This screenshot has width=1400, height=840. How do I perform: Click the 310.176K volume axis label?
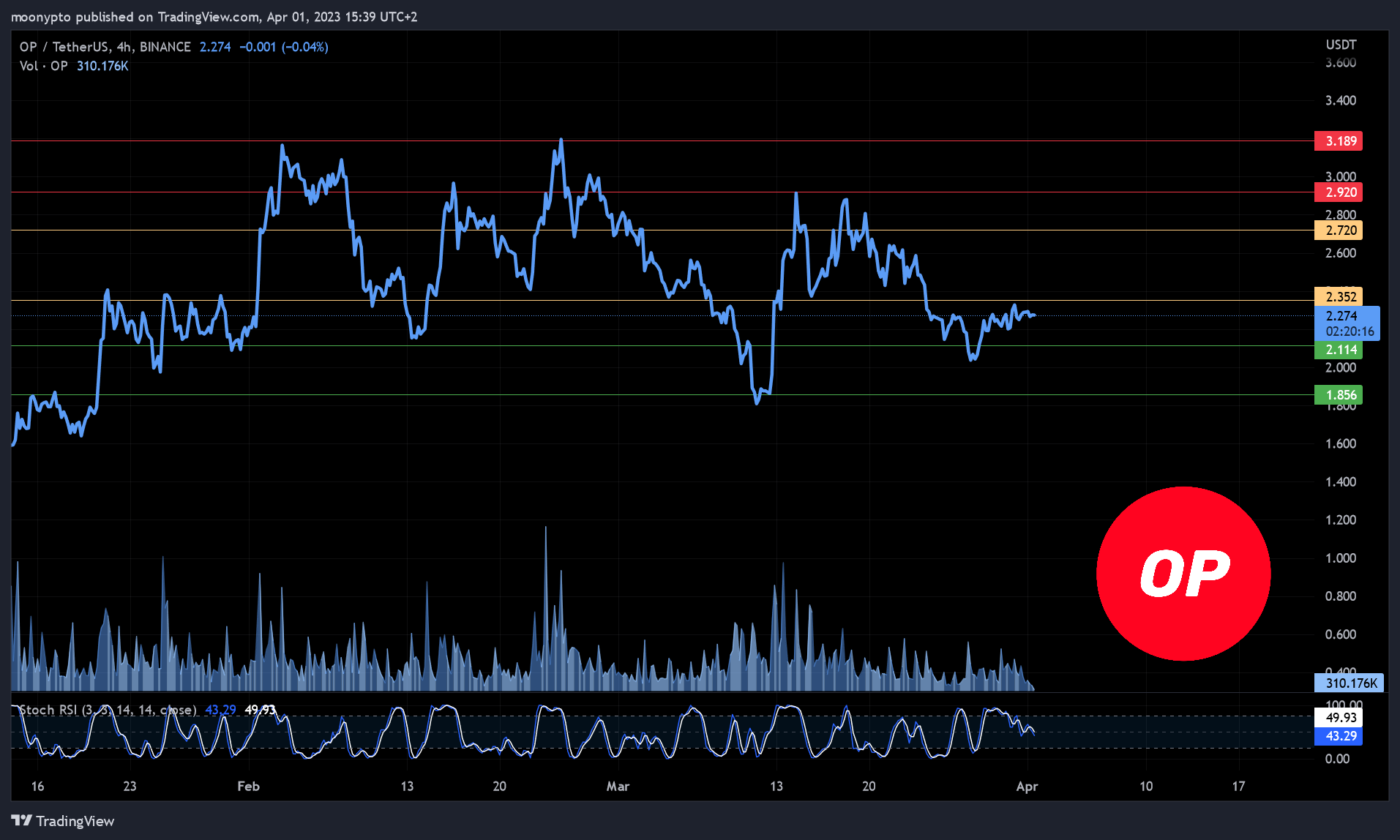pyautogui.click(x=1349, y=683)
